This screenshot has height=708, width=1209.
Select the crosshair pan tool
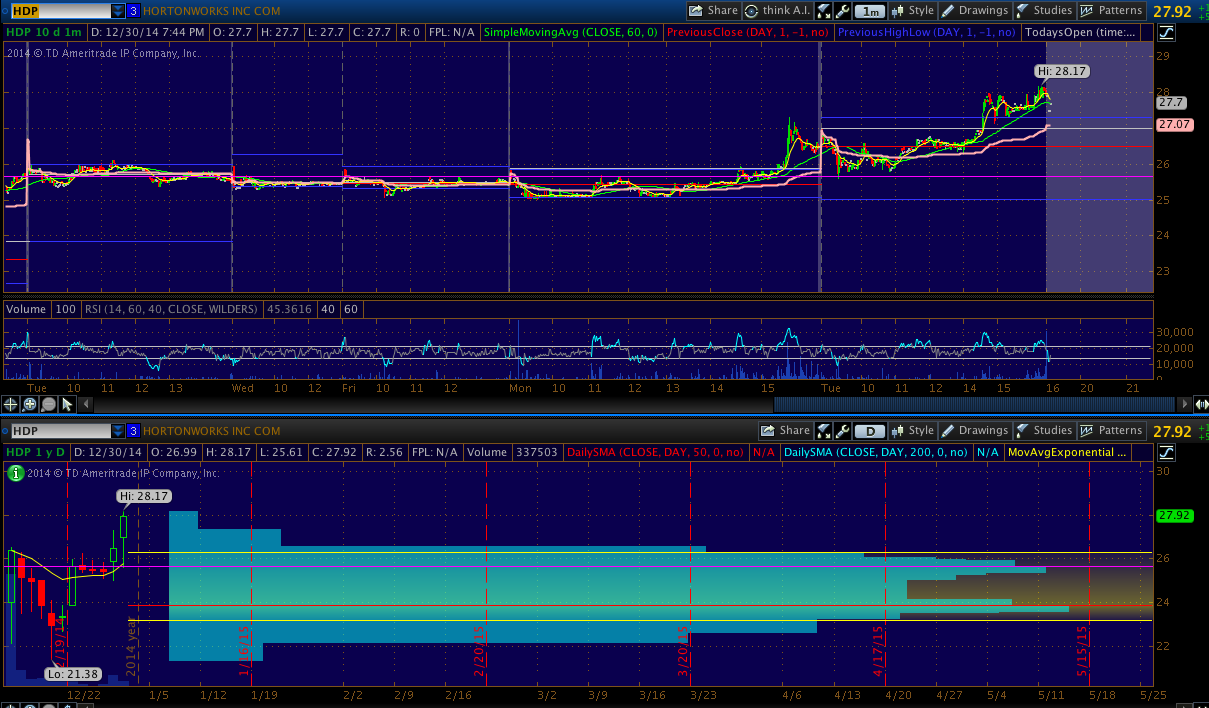coord(11,404)
